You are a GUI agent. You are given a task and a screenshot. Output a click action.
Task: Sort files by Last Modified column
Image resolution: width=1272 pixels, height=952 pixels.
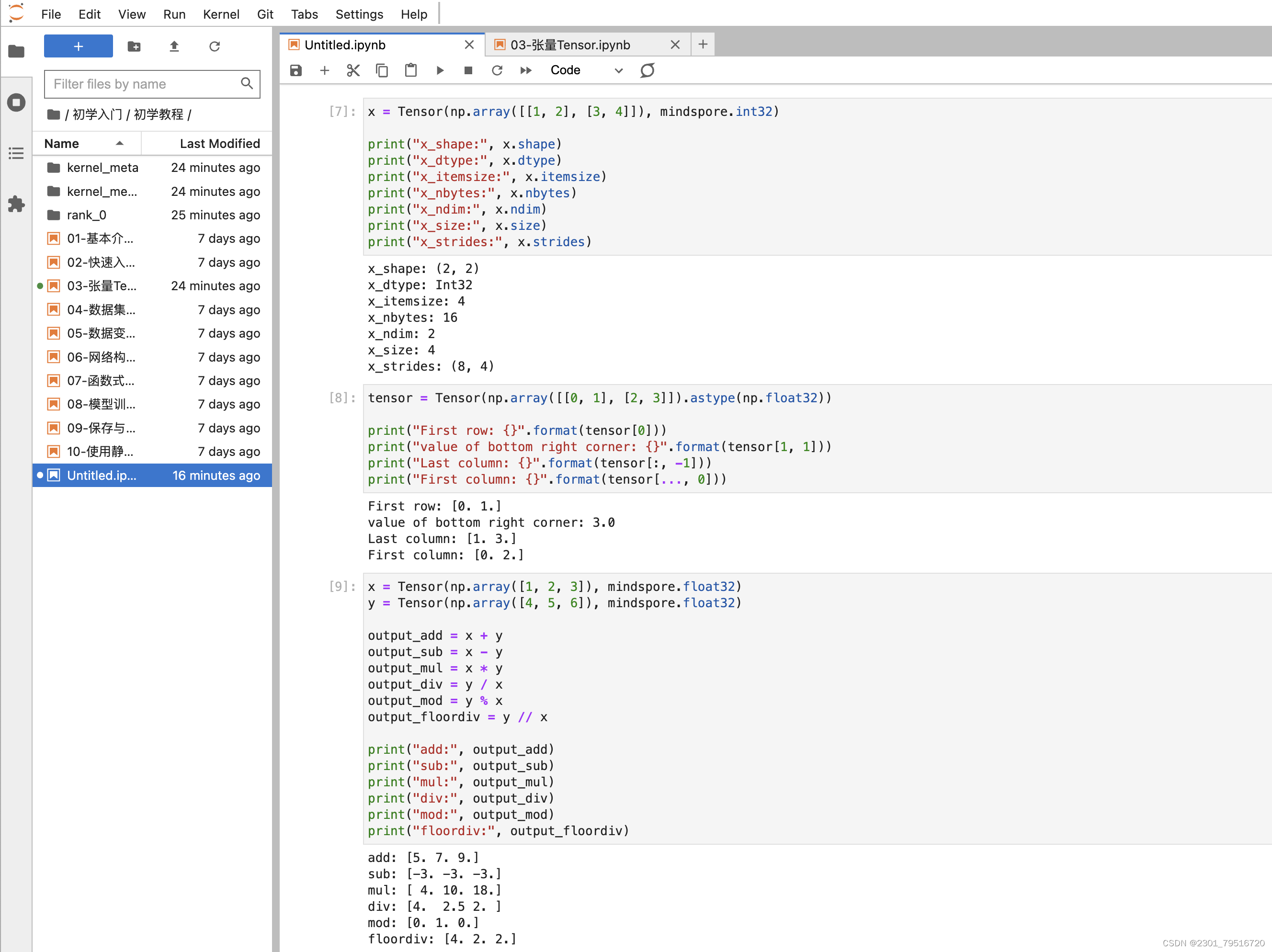tap(219, 143)
